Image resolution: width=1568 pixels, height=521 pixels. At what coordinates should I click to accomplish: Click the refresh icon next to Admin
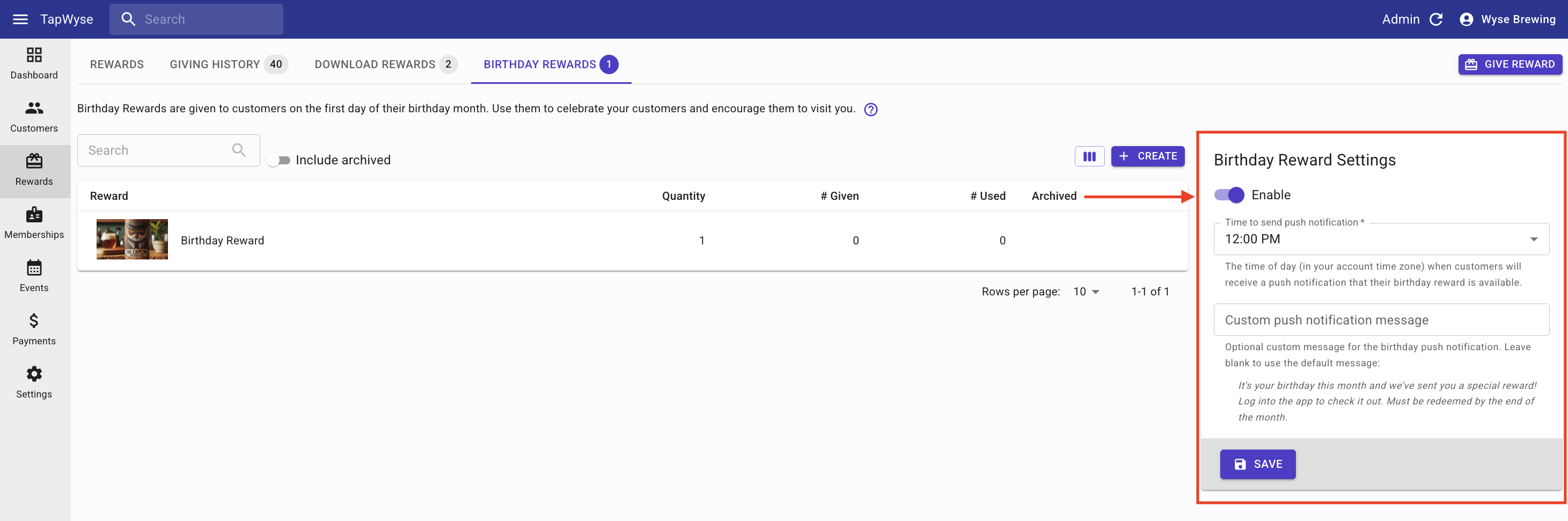pyautogui.click(x=1436, y=19)
